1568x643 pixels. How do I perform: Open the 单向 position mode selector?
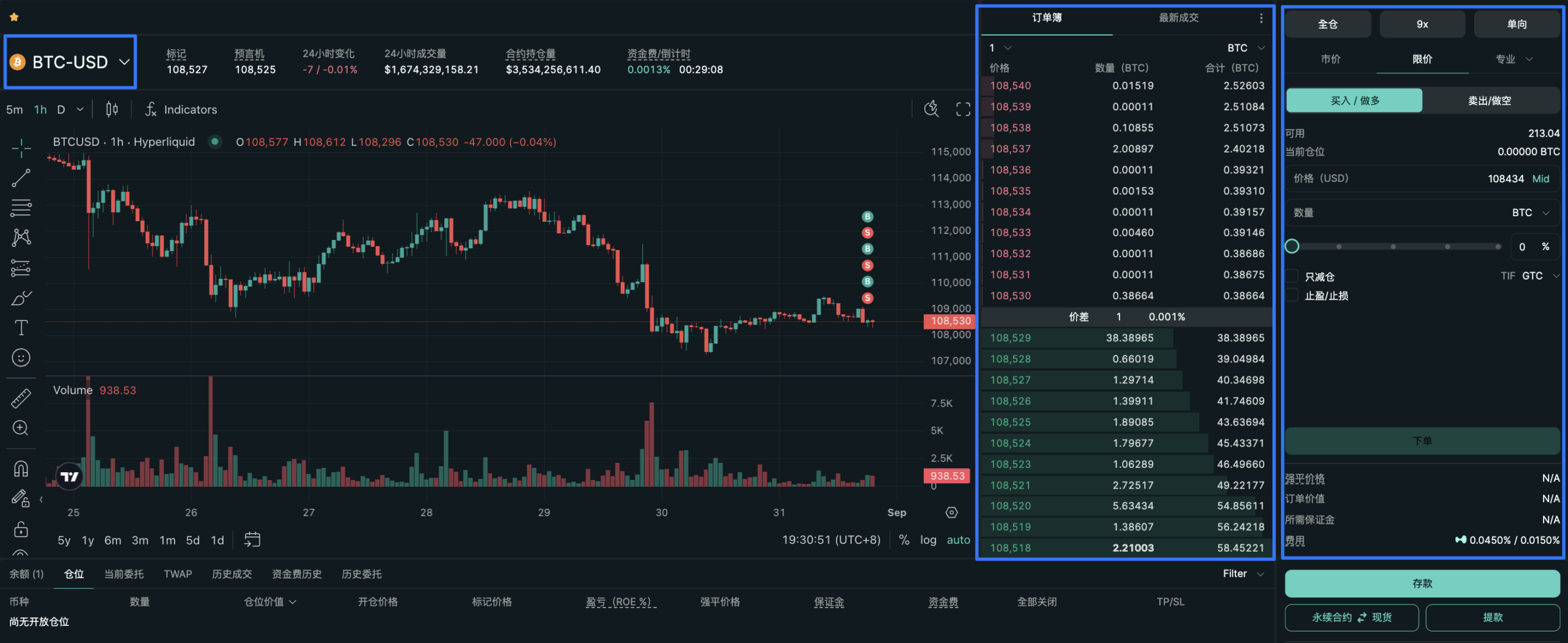[1517, 24]
